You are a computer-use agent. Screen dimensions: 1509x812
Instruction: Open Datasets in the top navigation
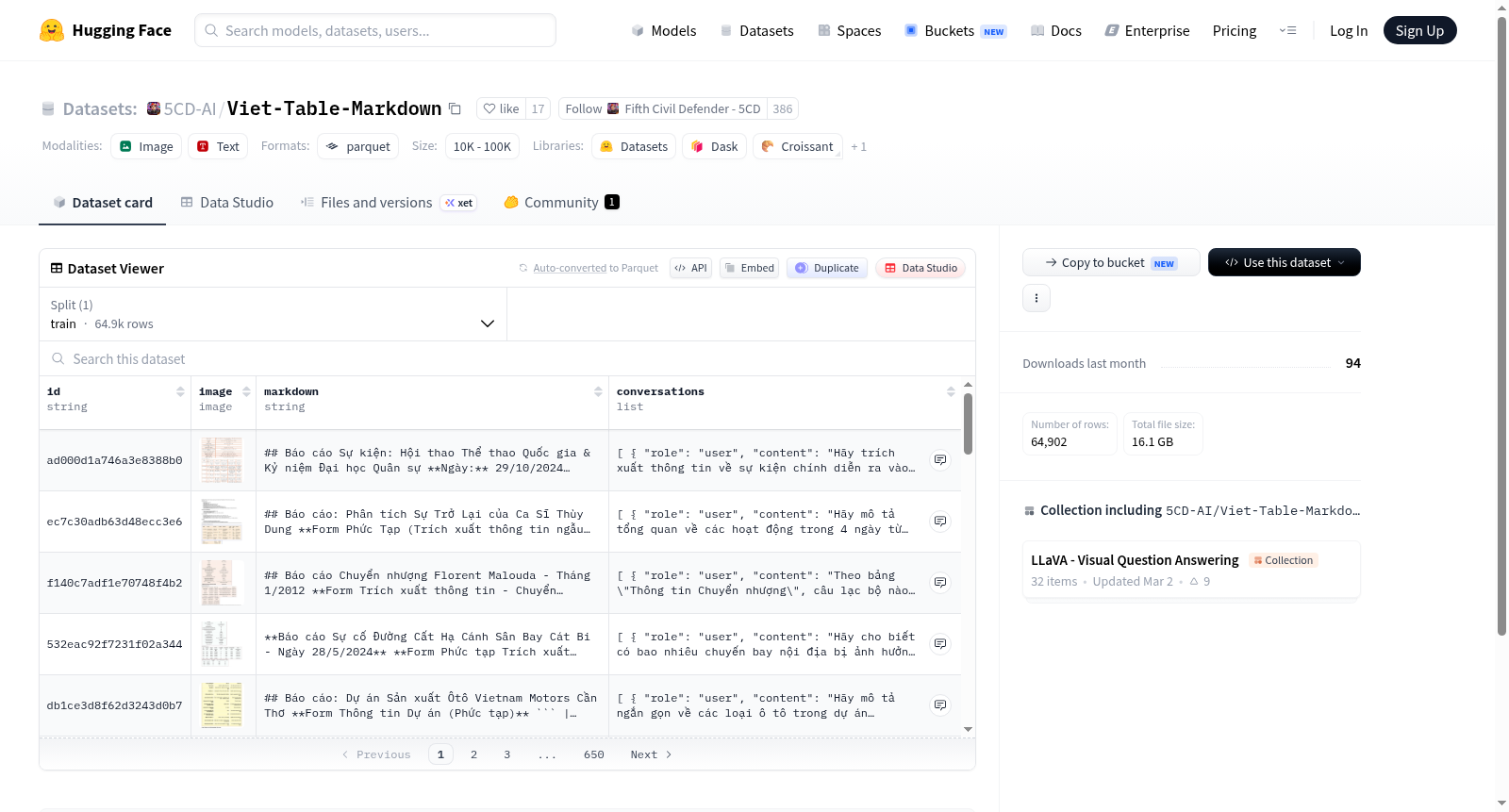pos(756,30)
